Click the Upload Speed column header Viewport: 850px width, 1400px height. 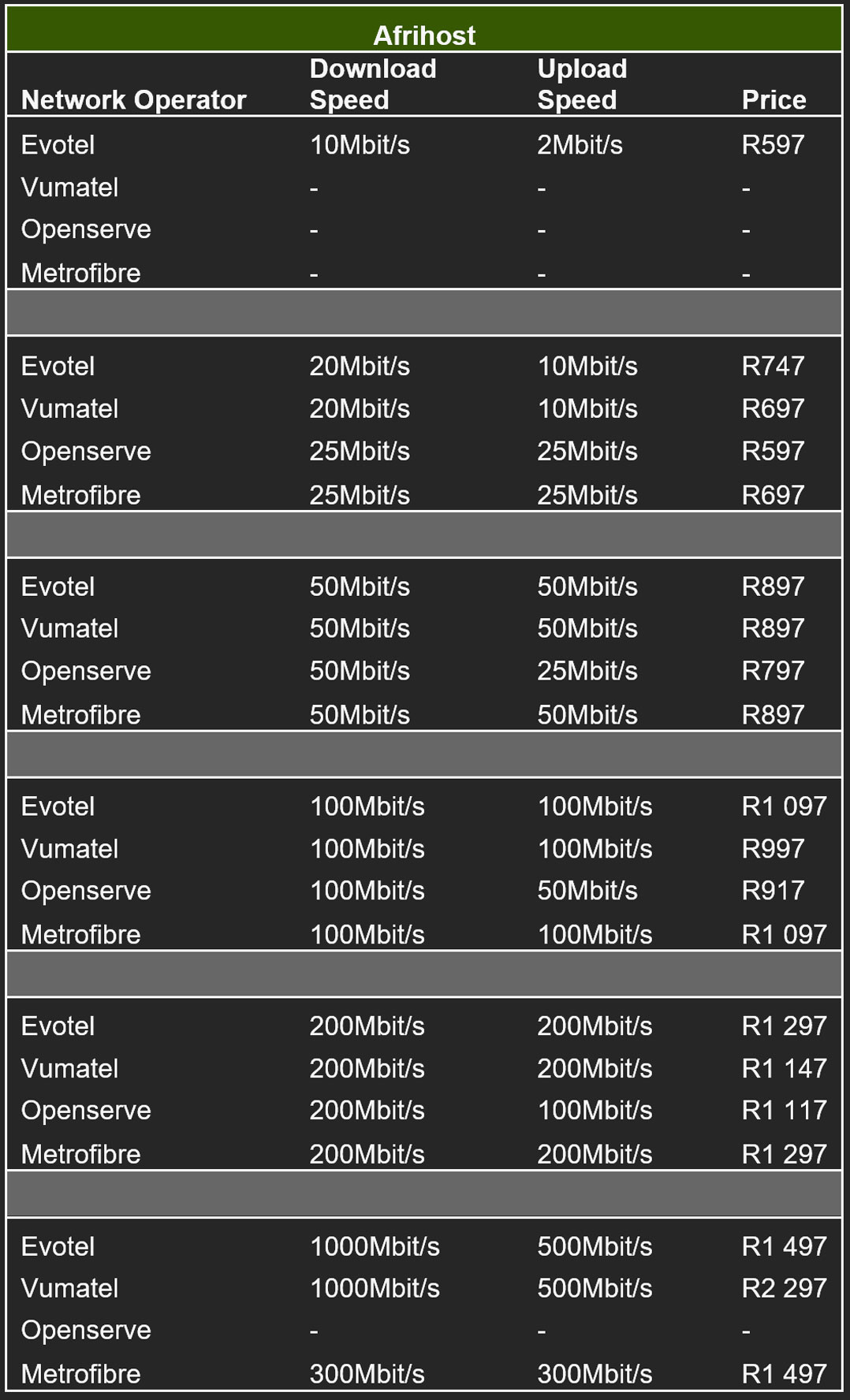[582, 84]
